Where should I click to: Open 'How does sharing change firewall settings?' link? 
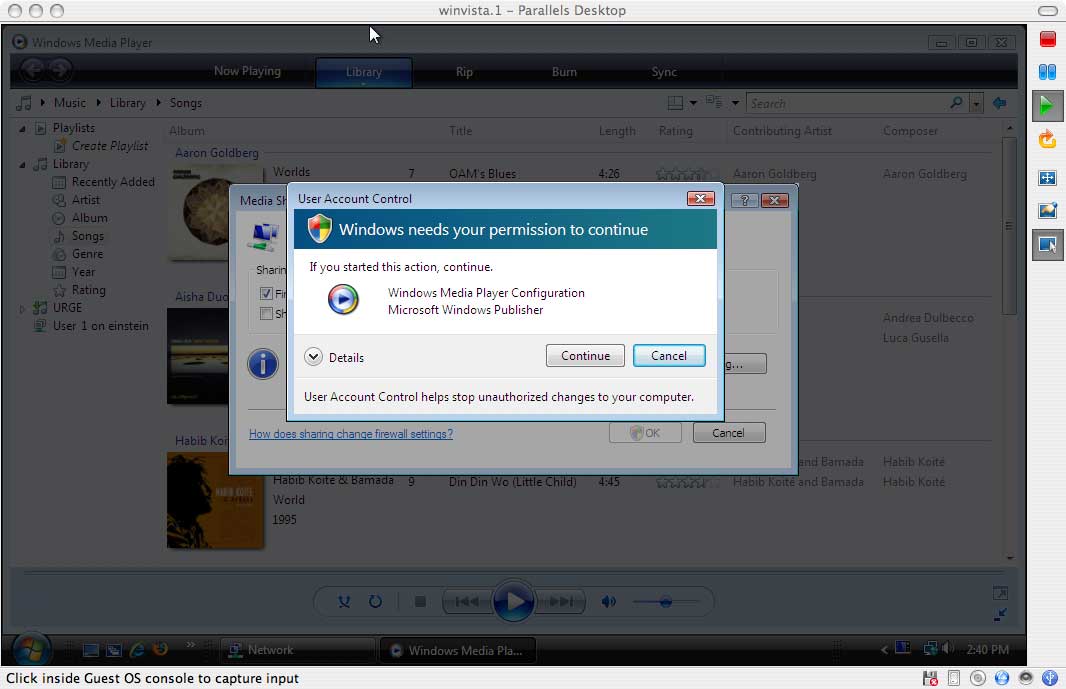tap(351, 434)
